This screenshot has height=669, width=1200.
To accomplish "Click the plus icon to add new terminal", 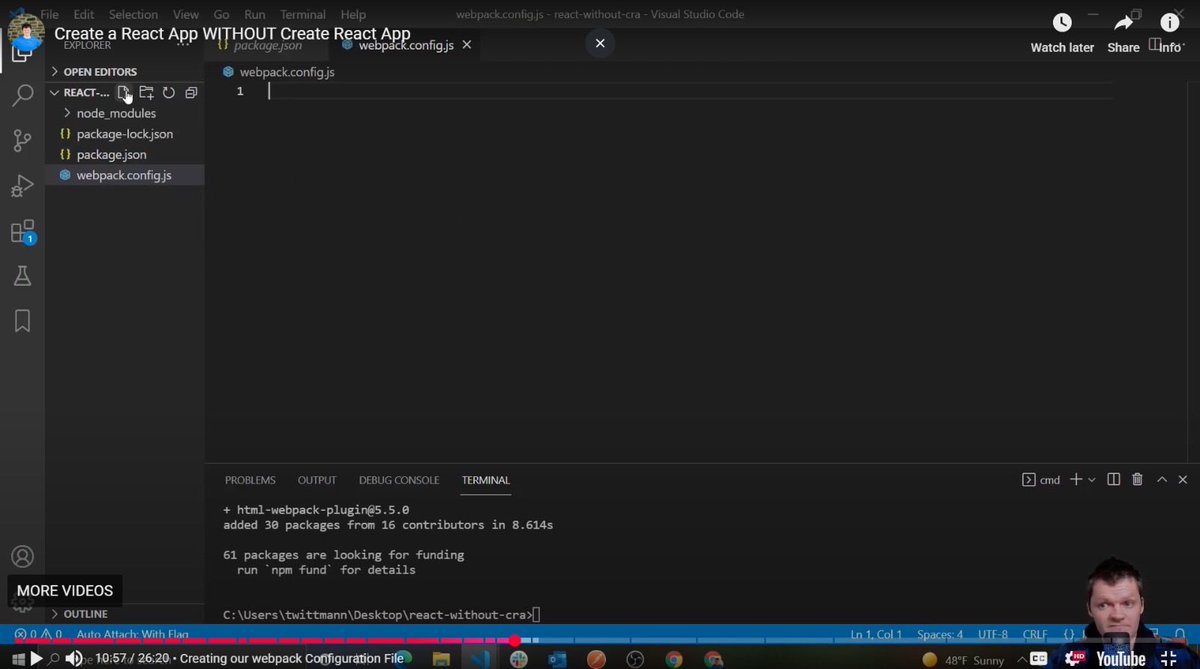I will tap(1076, 480).
